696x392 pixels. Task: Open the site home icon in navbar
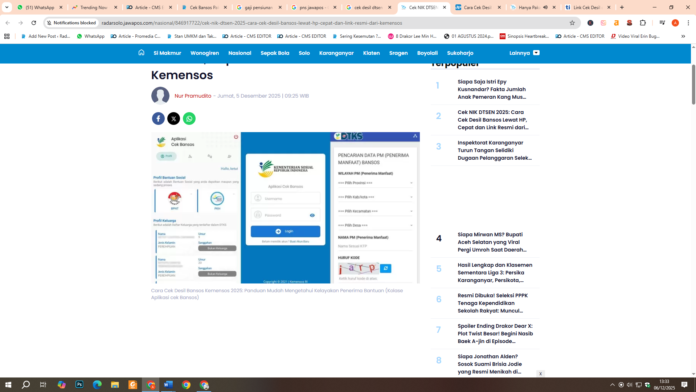(141, 52)
